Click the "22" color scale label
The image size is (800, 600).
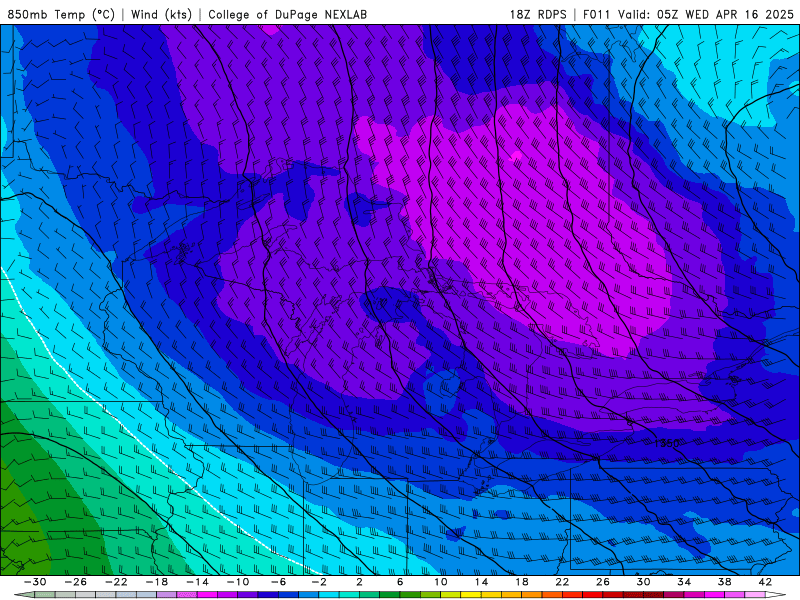[x=562, y=582]
